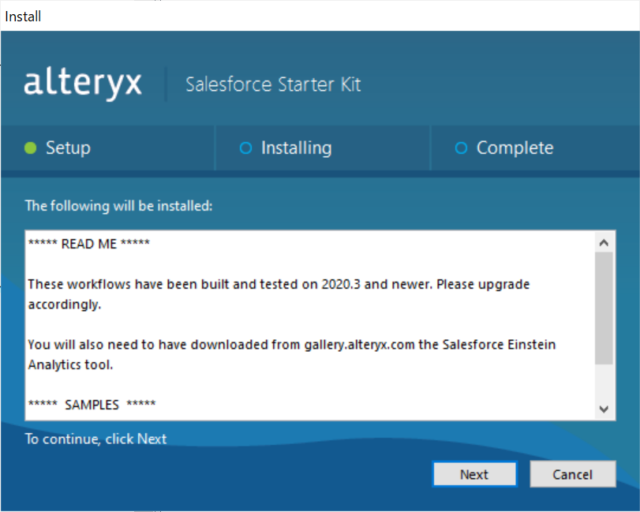This screenshot has height=512, width=640.
Task: Select the Installing step tab
Action: [322, 148]
